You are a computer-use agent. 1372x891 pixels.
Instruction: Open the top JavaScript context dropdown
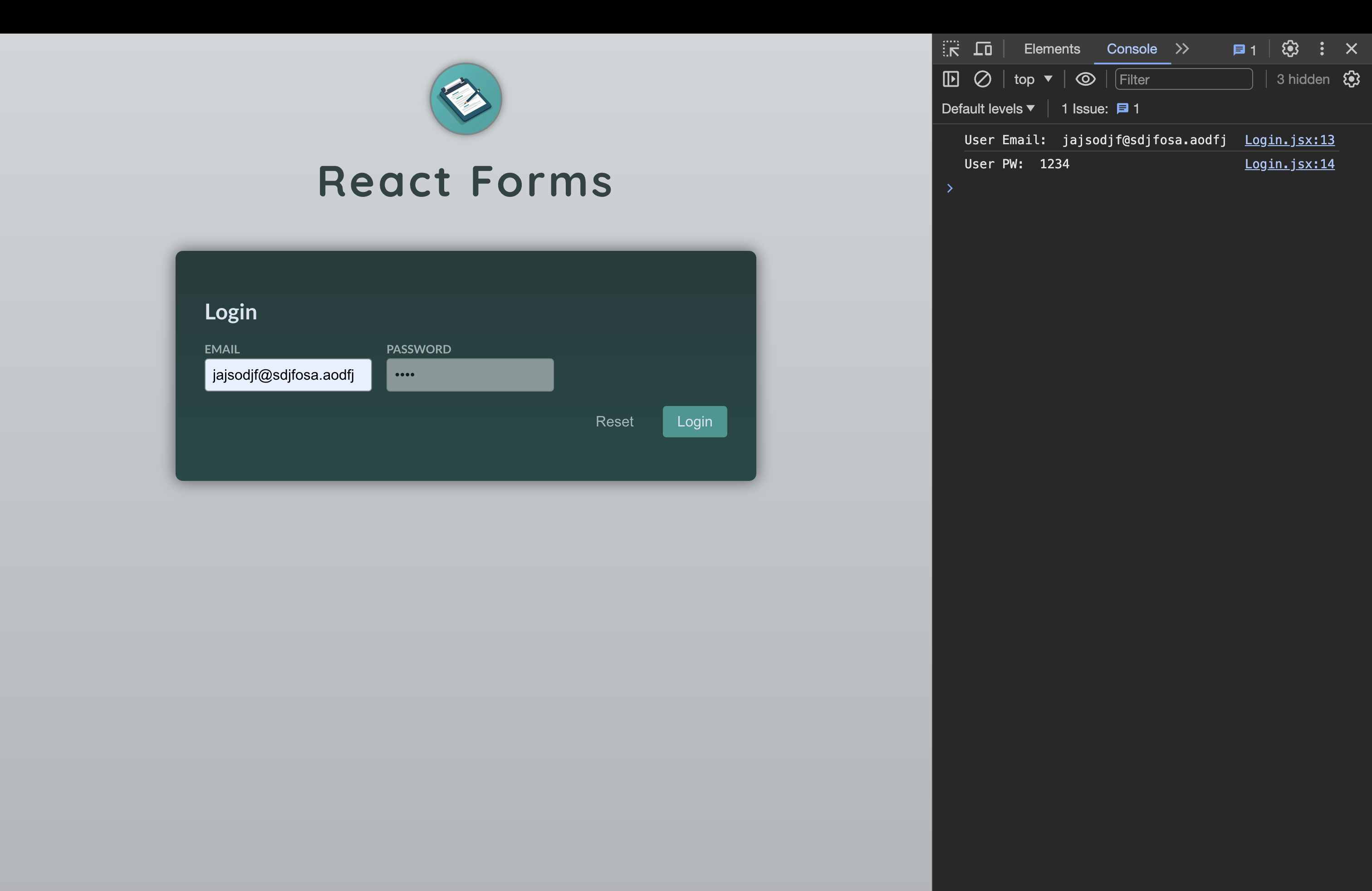(x=1033, y=79)
